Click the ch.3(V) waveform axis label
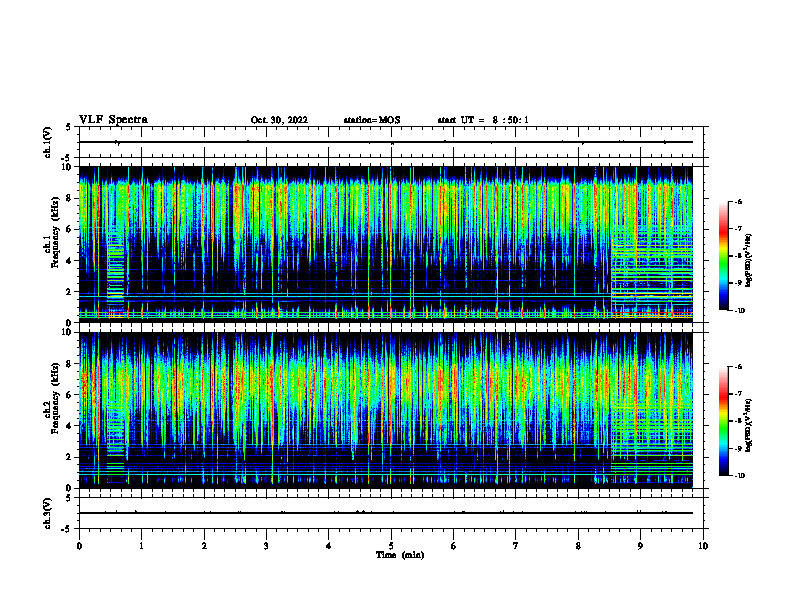 [47, 513]
